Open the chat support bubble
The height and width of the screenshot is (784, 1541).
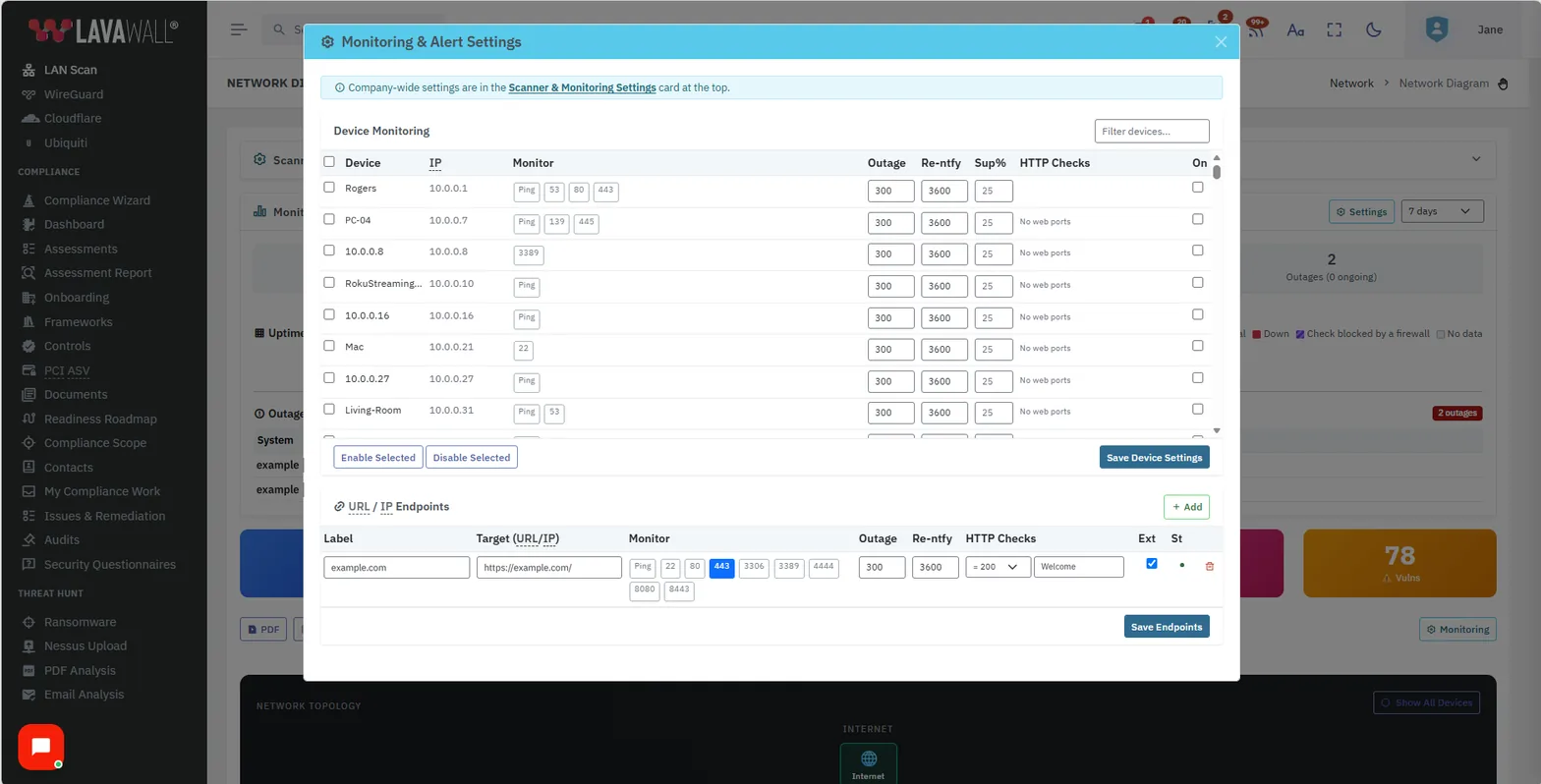point(40,747)
